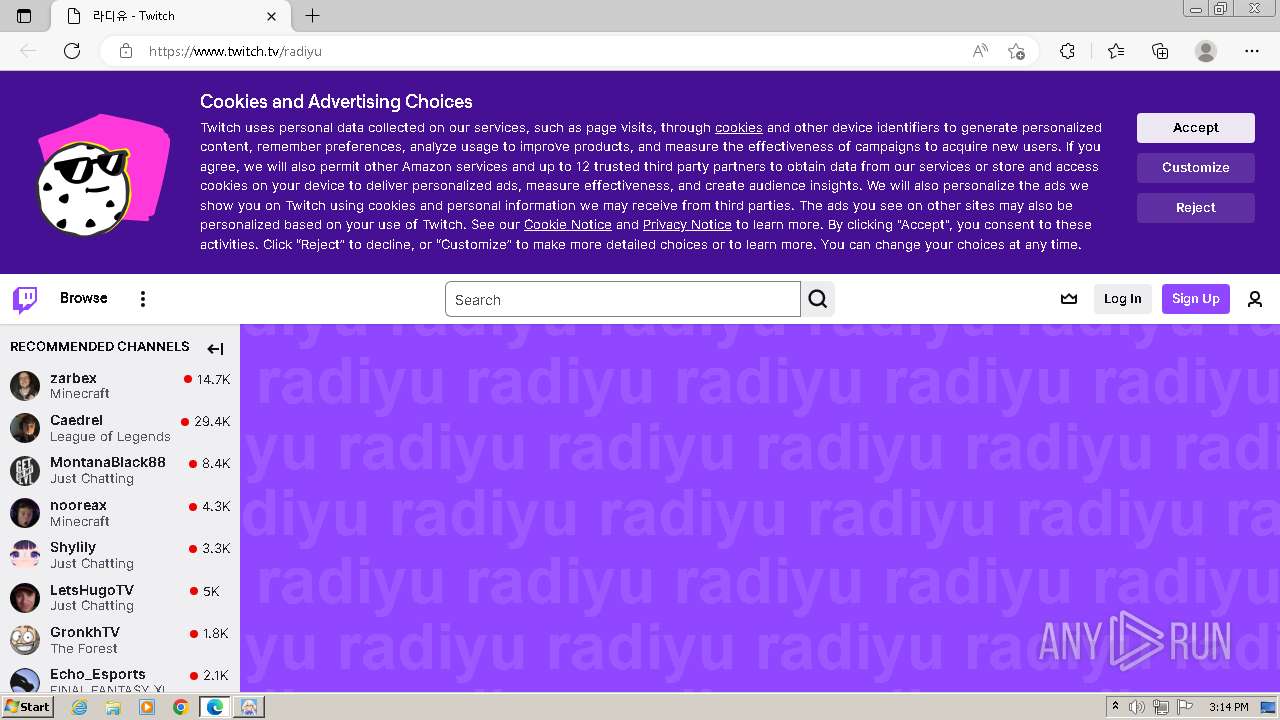Open the Twitch home logo
This screenshot has width=1280, height=720.
pos(25,299)
